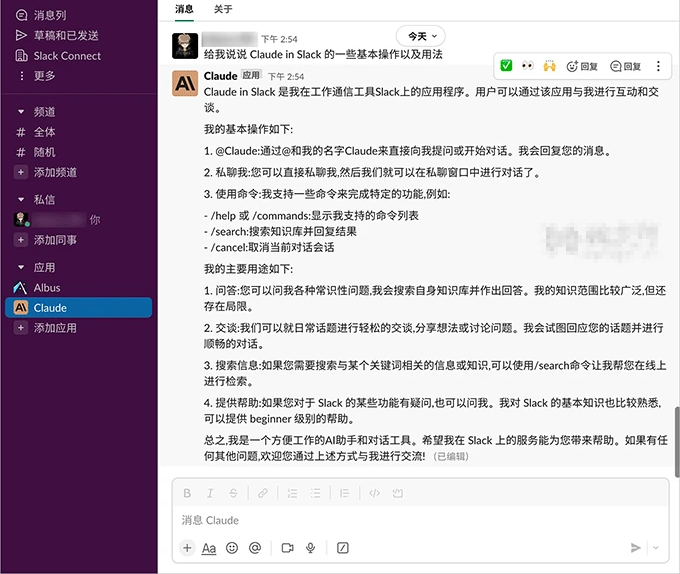Click the Claude sender name

(220, 76)
